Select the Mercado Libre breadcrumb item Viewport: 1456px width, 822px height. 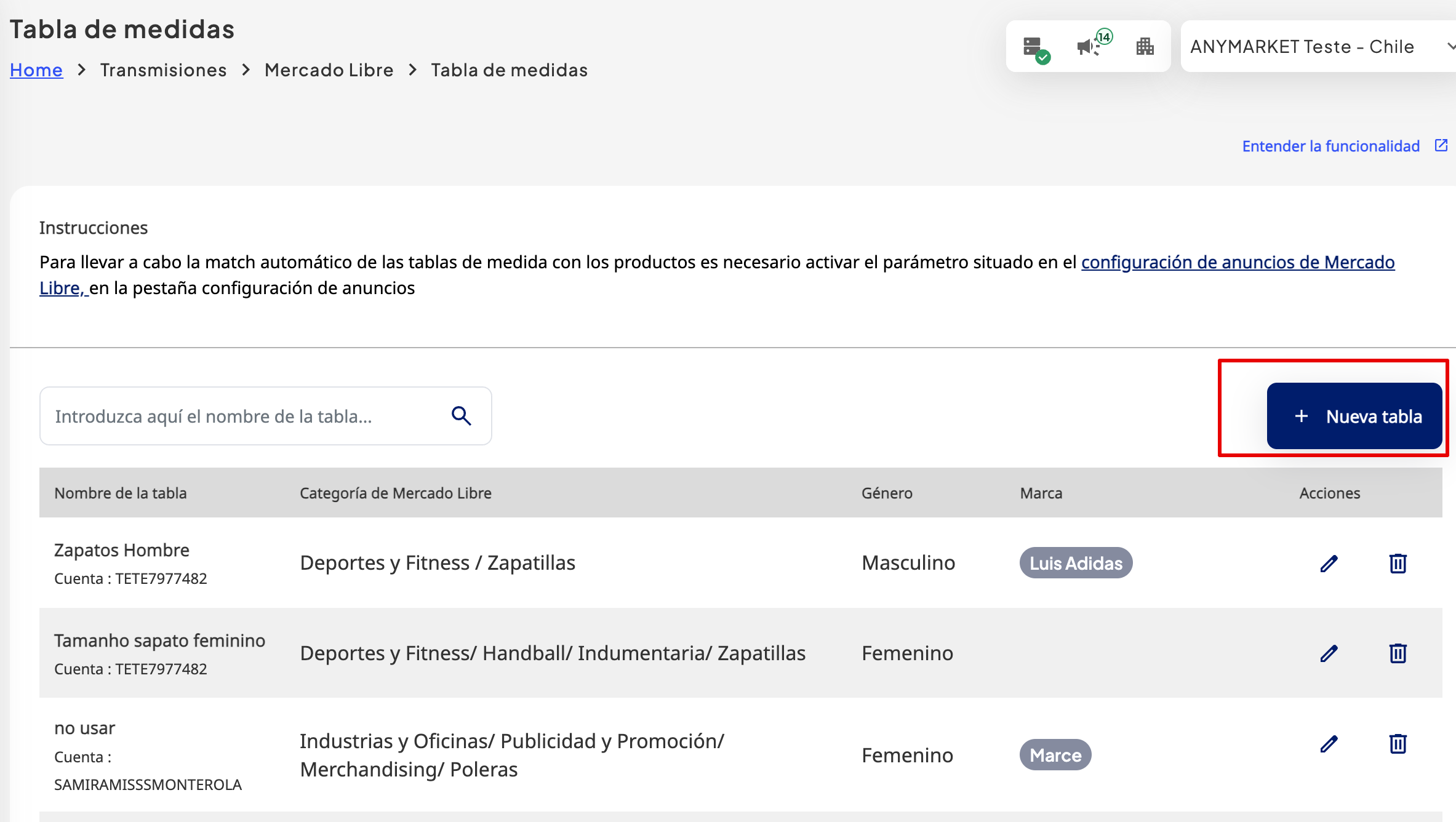click(x=329, y=70)
